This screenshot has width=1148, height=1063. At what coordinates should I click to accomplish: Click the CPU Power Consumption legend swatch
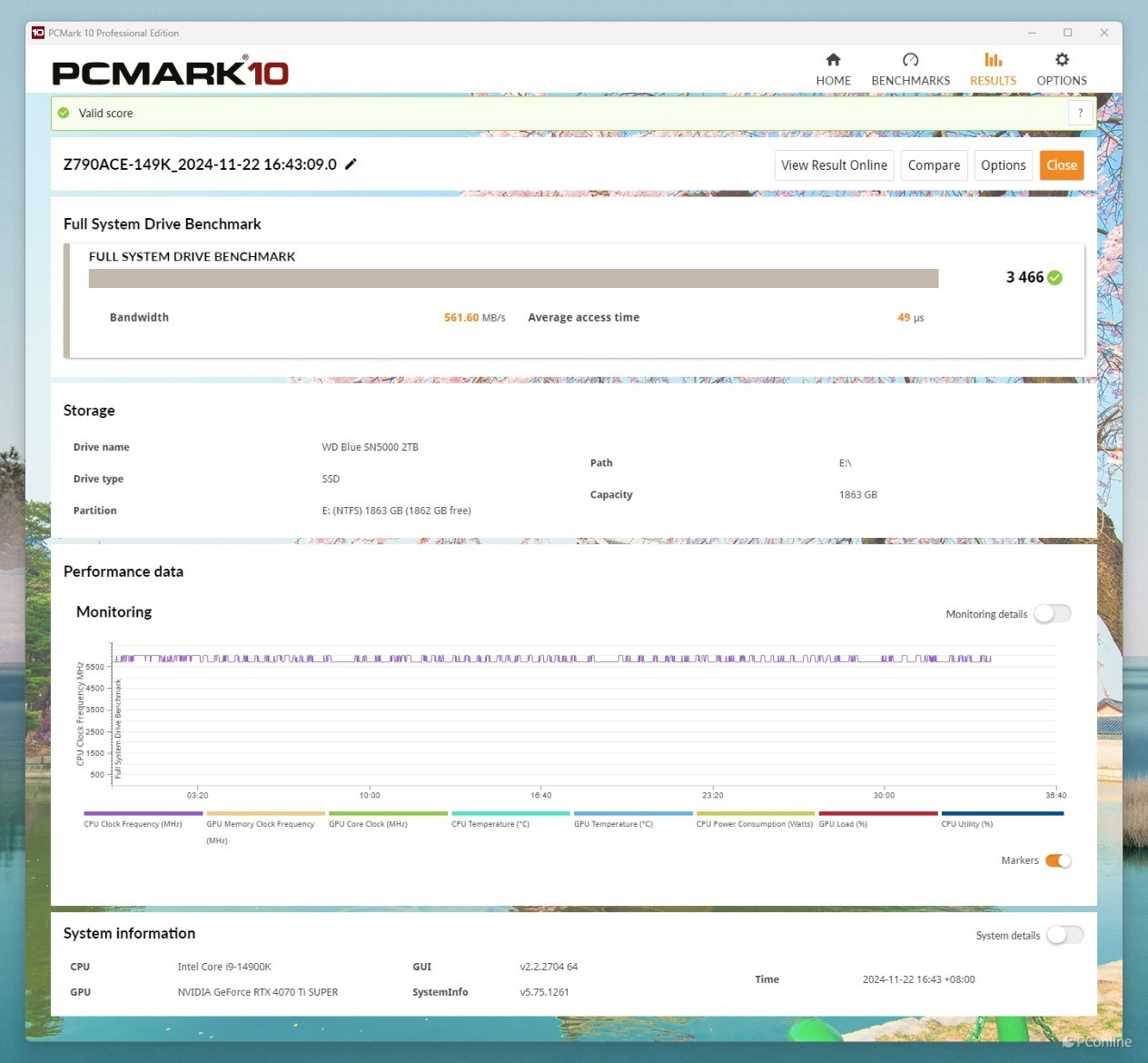tap(756, 813)
